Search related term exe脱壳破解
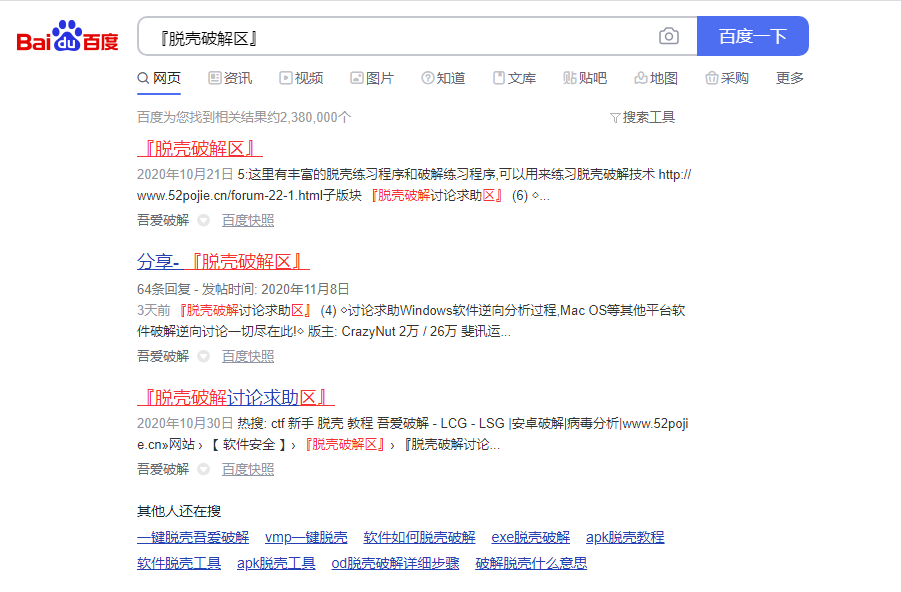This screenshot has height=592, width=901. click(531, 537)
